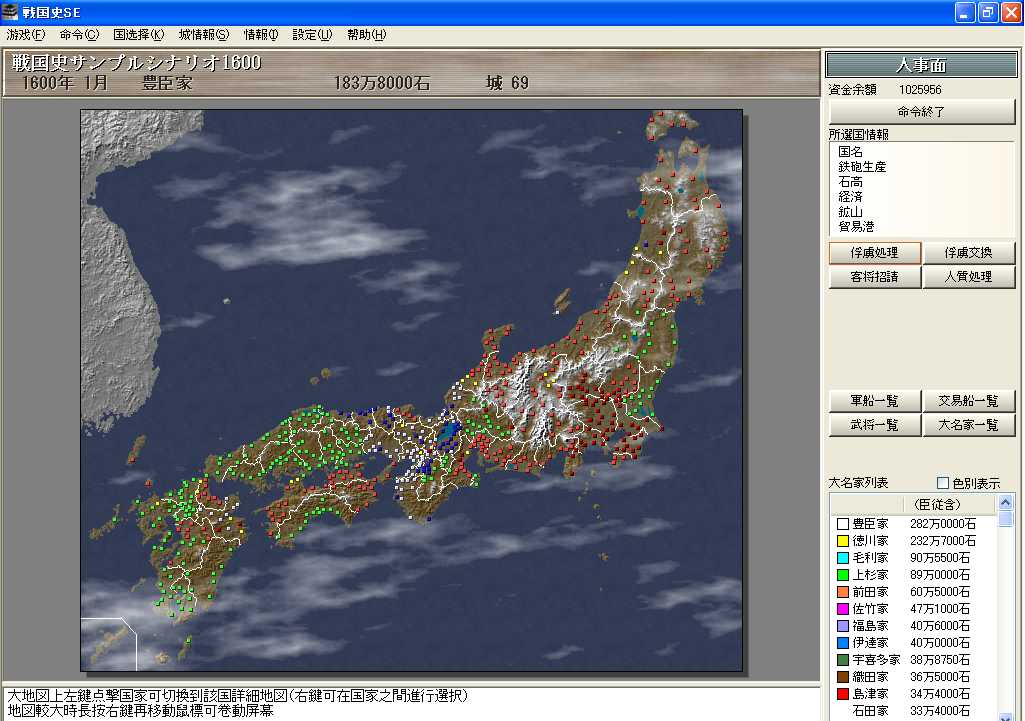Select 徳川家 in the daimyo list
1025x721 pixels.
pyautogui.click(x=871, y=541)
